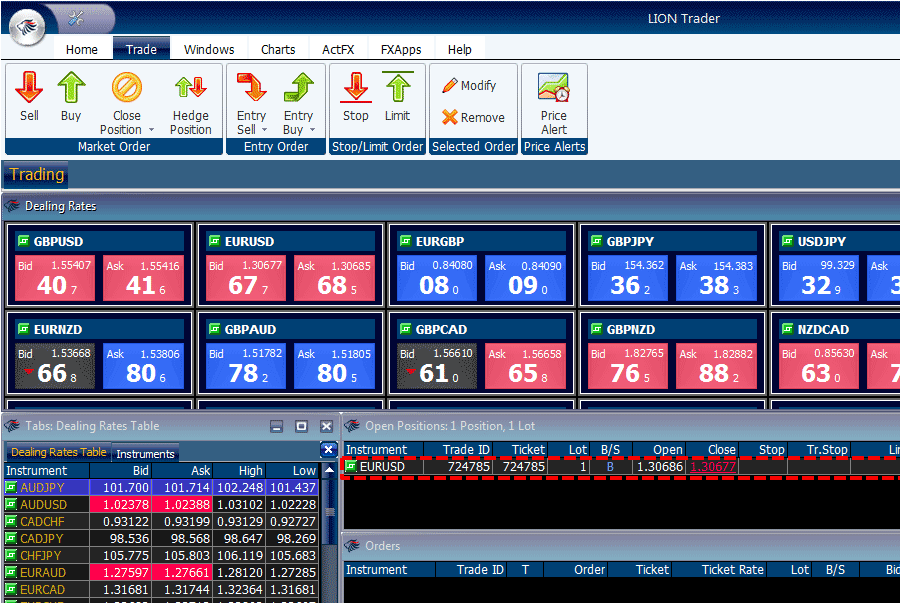This screenshot has height=604, width=900.
Task: Click EURUSD Ask tile 1.30685
Action: tap(334, 278)
